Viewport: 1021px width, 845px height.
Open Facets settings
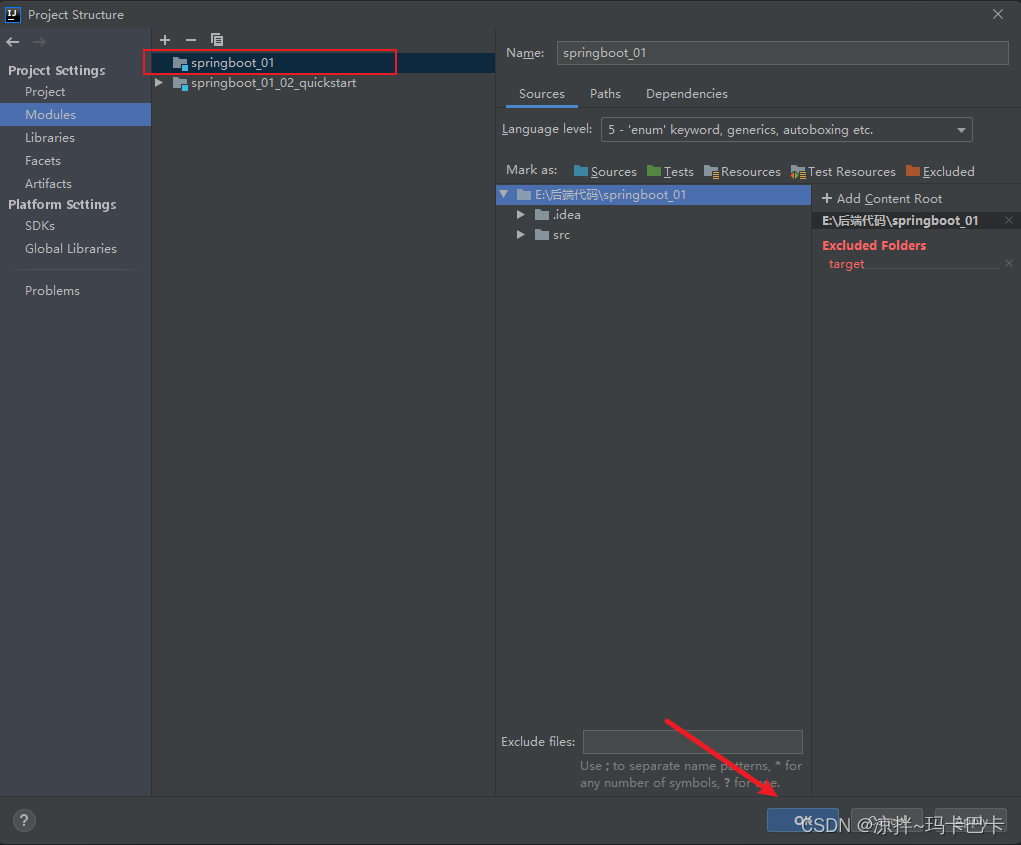[76, 160]
